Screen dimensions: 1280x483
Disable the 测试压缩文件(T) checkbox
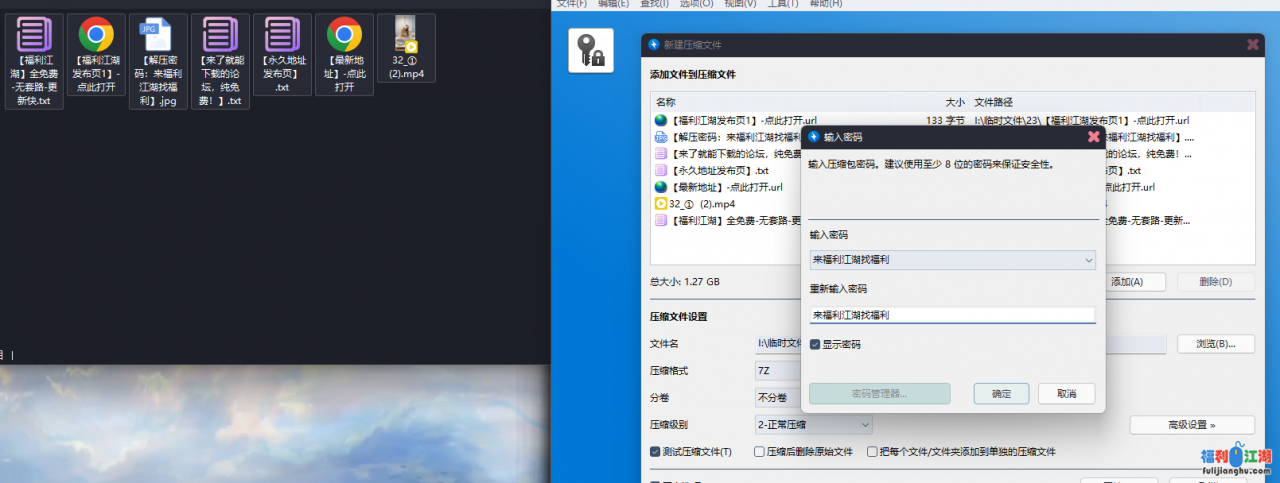point(656,452)
